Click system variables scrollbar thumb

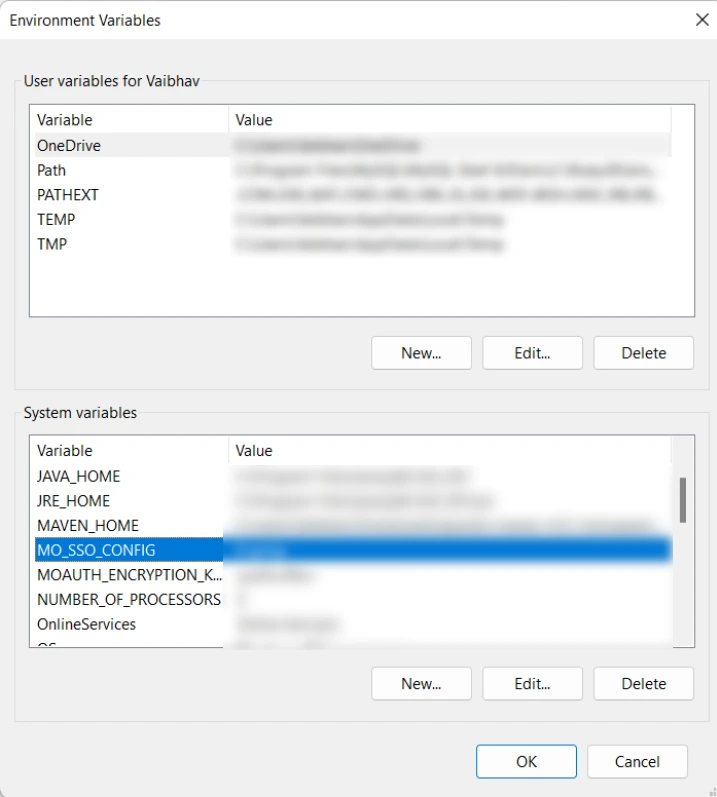(x=683, y=500)
